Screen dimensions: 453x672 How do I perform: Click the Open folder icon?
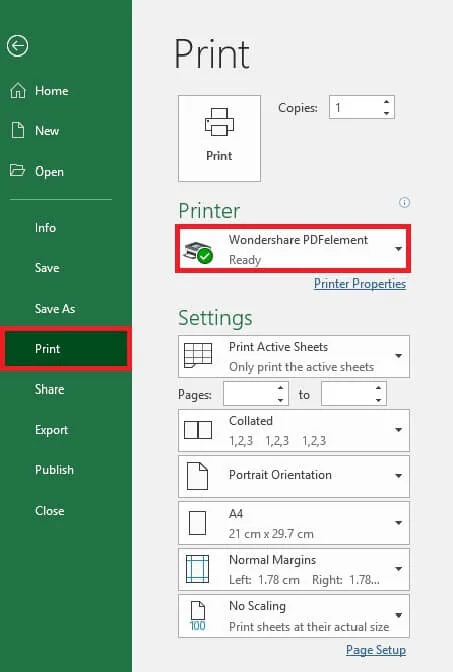point(18,171)
